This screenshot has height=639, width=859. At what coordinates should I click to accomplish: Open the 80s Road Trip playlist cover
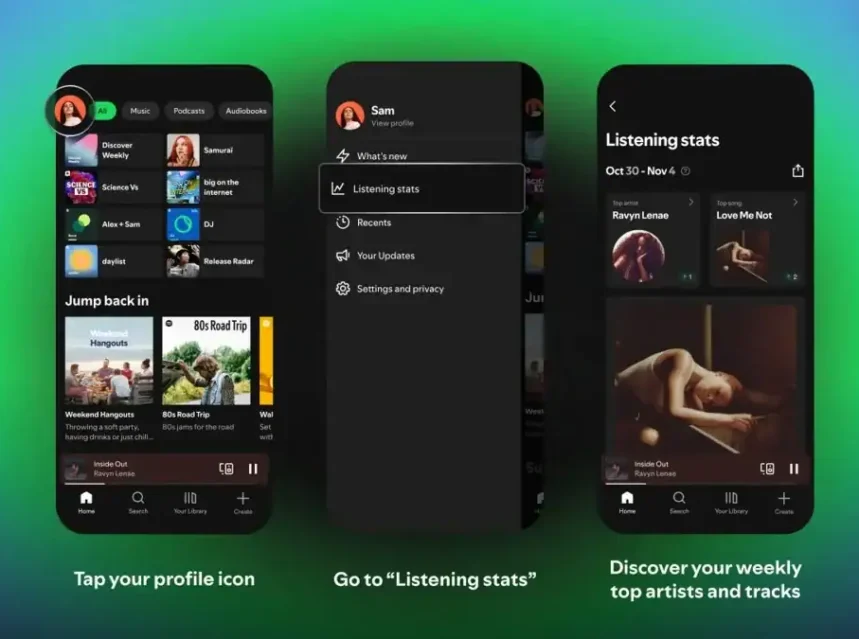click(207, 361)
